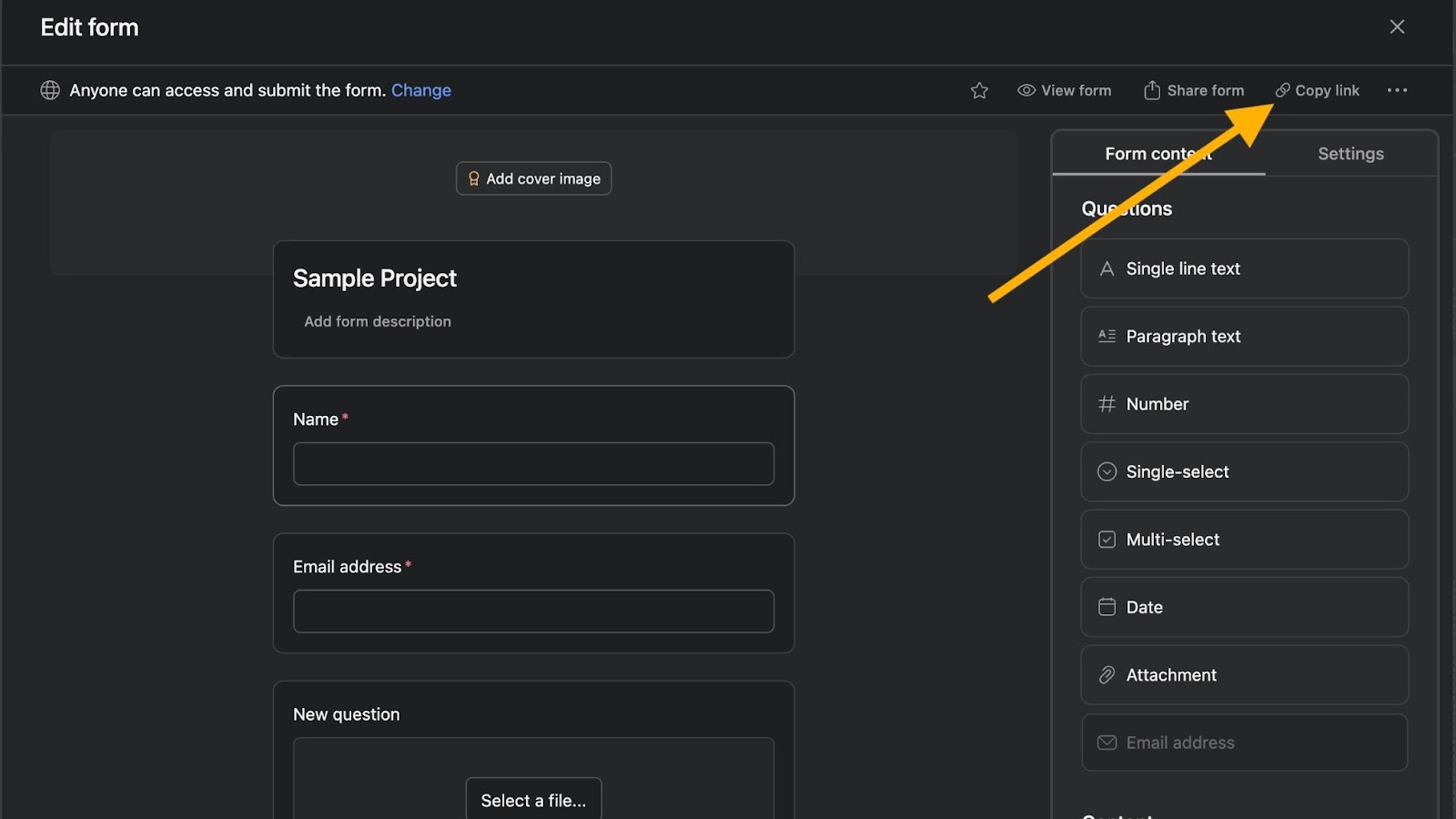Add a Single line text question
Image resolution: width=1456 pixels, height=819 pixels.
coord(1244,268)
